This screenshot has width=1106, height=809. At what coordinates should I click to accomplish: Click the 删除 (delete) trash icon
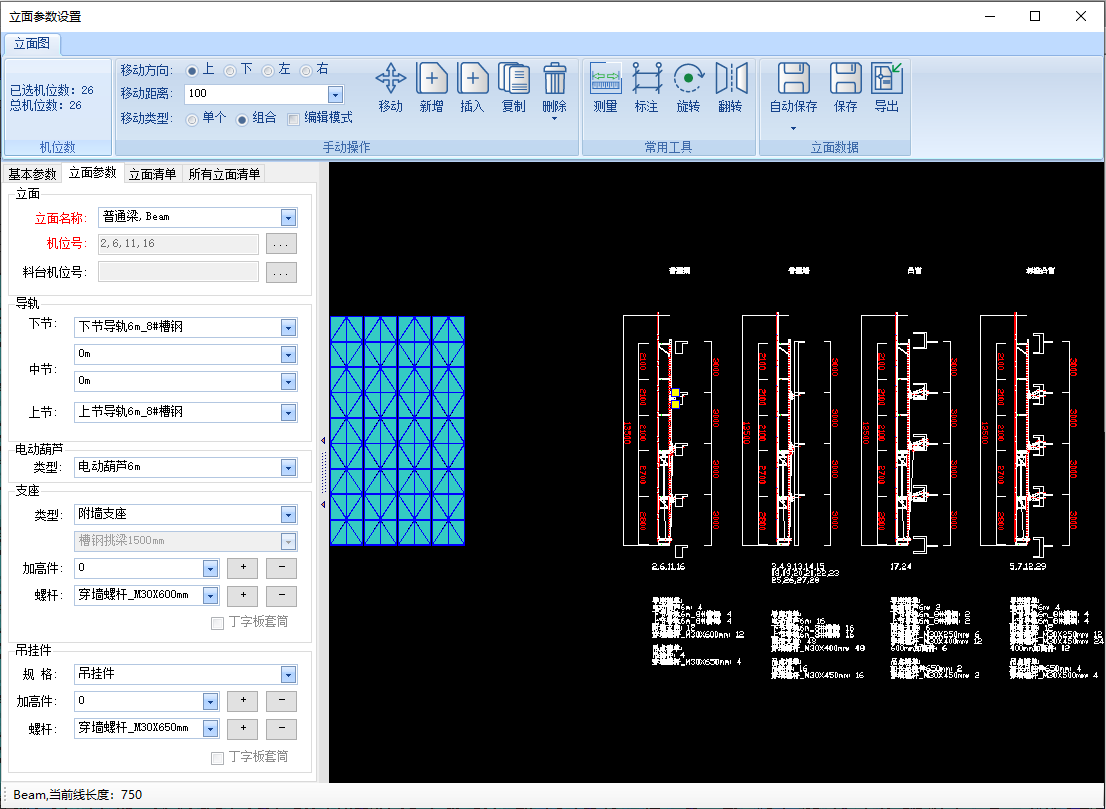coord(554,78)
